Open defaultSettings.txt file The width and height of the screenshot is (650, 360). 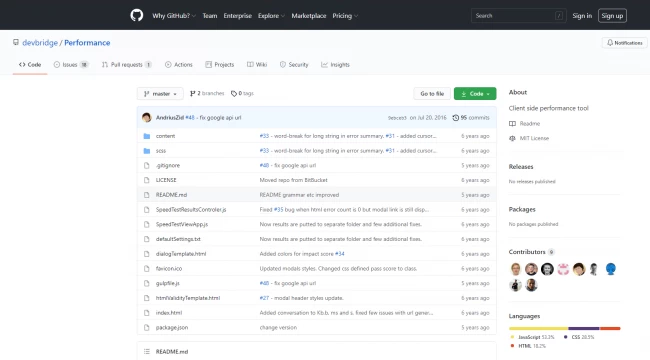pos(178,239)
